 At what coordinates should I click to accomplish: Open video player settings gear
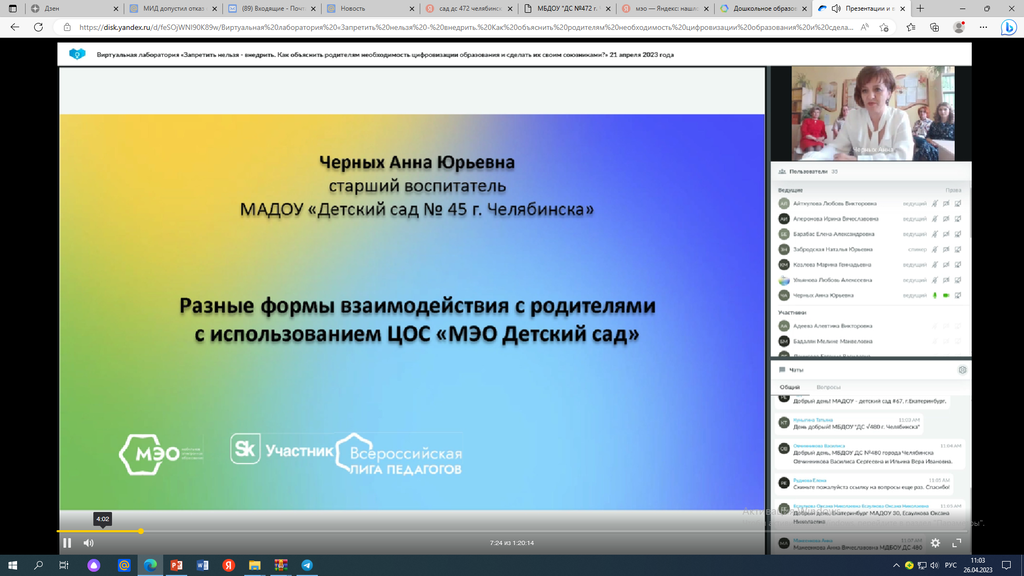(x=935, y=543)
